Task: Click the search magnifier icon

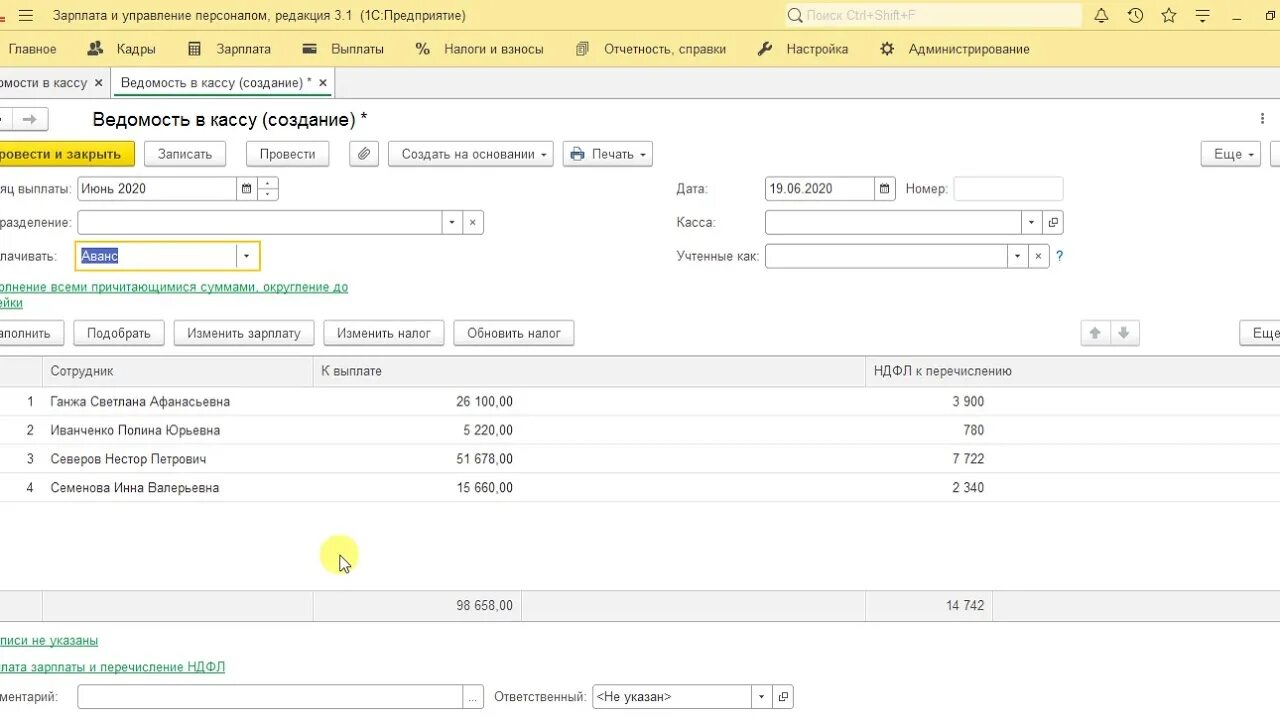Action: 795,16
